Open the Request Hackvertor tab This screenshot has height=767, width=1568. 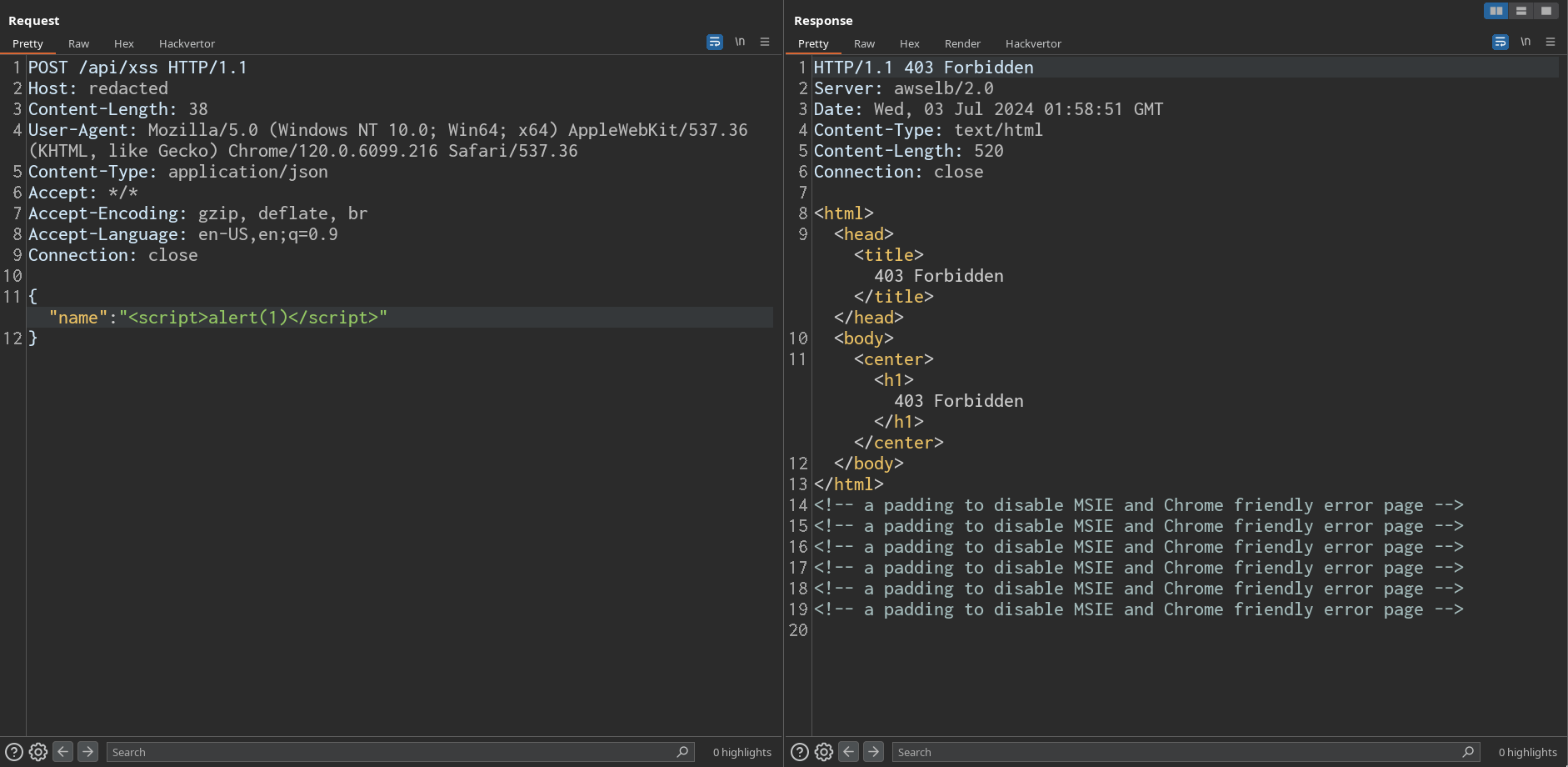[x=187, y=43]
